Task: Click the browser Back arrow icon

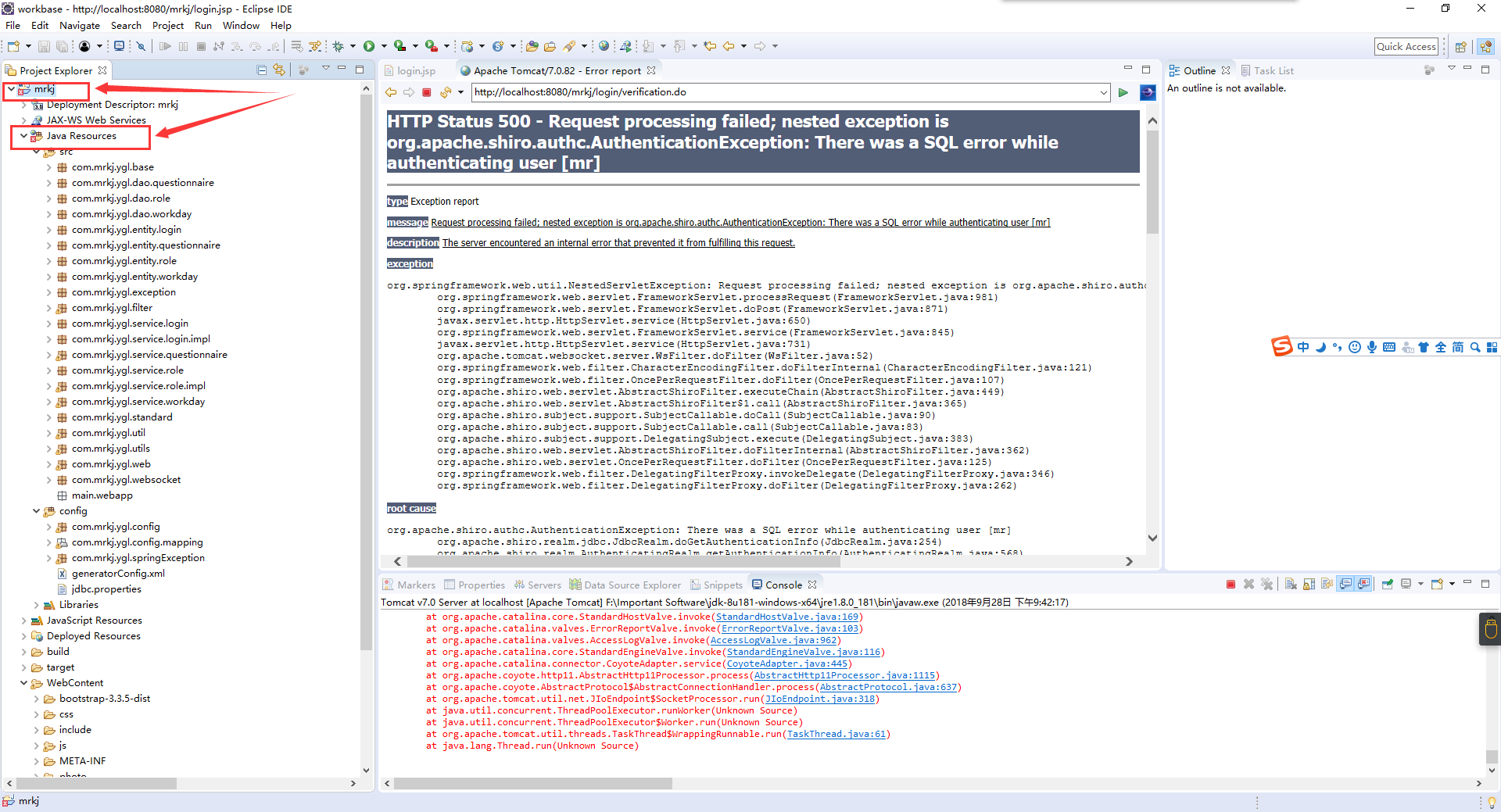Action: tap(391, 92)
